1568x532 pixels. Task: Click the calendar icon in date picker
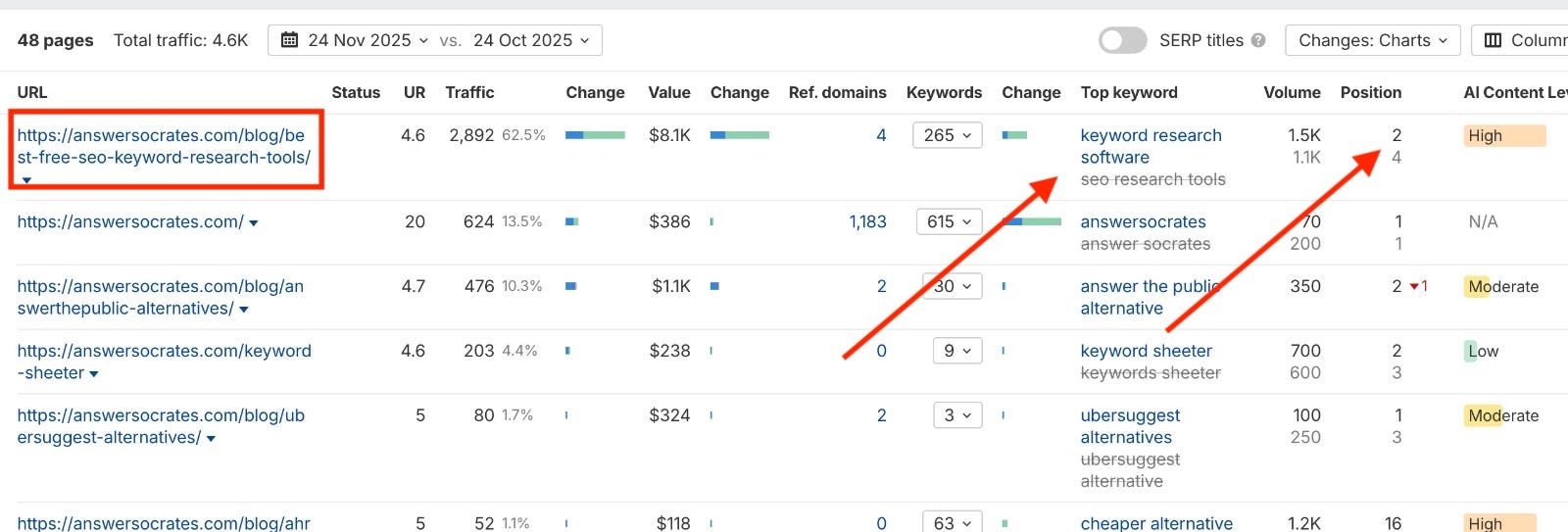290,40
